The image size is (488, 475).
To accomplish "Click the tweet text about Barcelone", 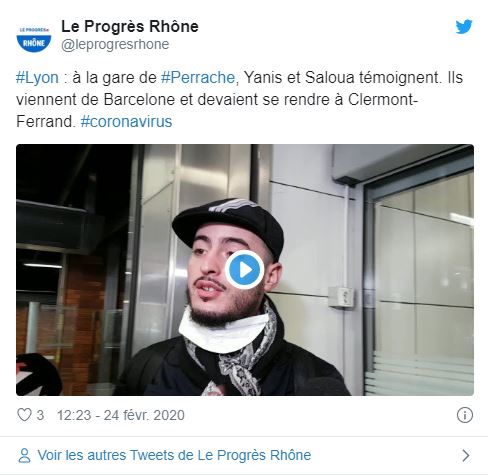I will tap(239, 100).
